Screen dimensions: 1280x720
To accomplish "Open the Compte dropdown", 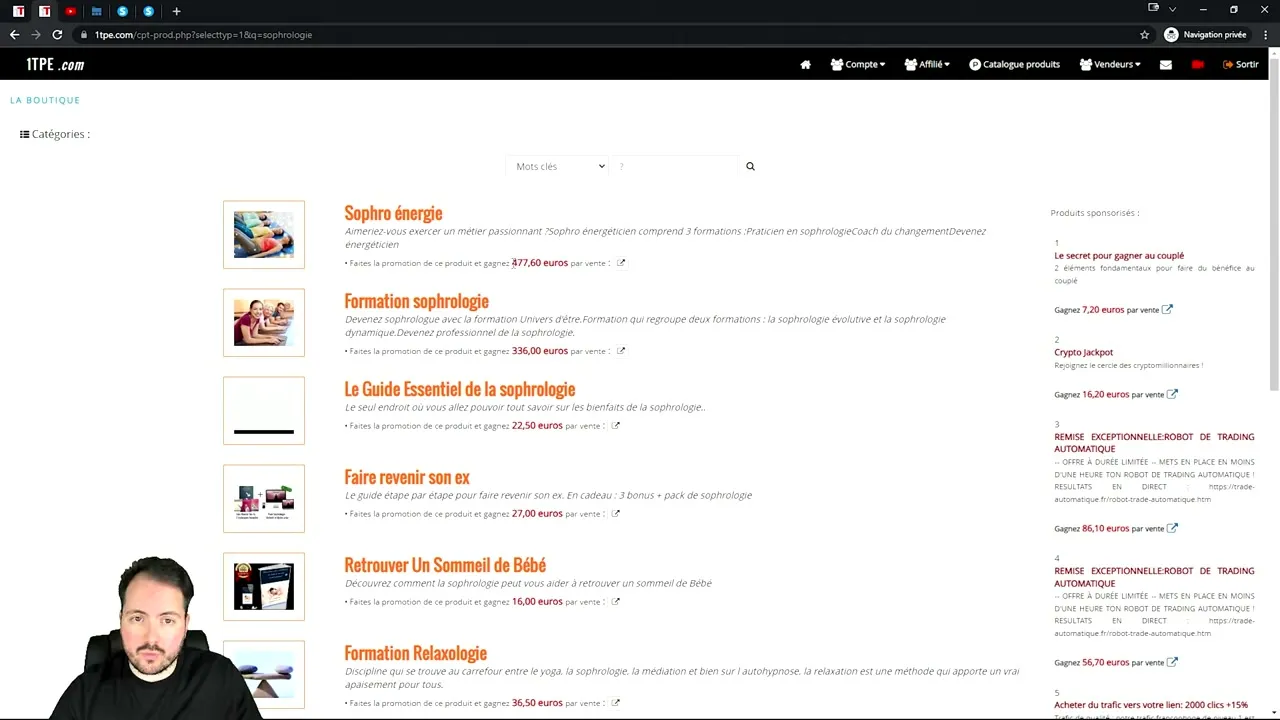I will point(857,64).
